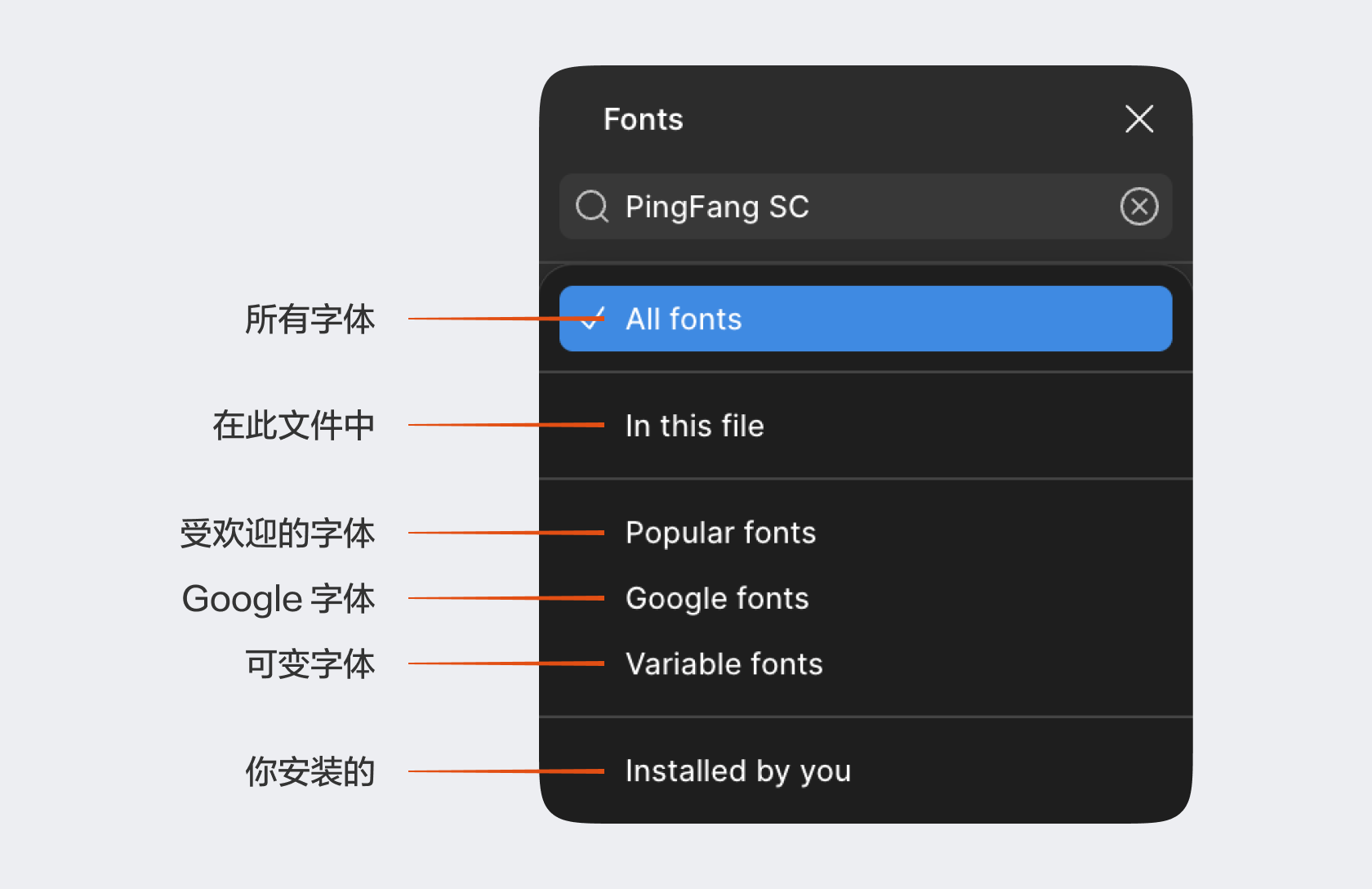1372x889 pixels.
Task: Choose the In this file filter
Action: coord(694,426)
